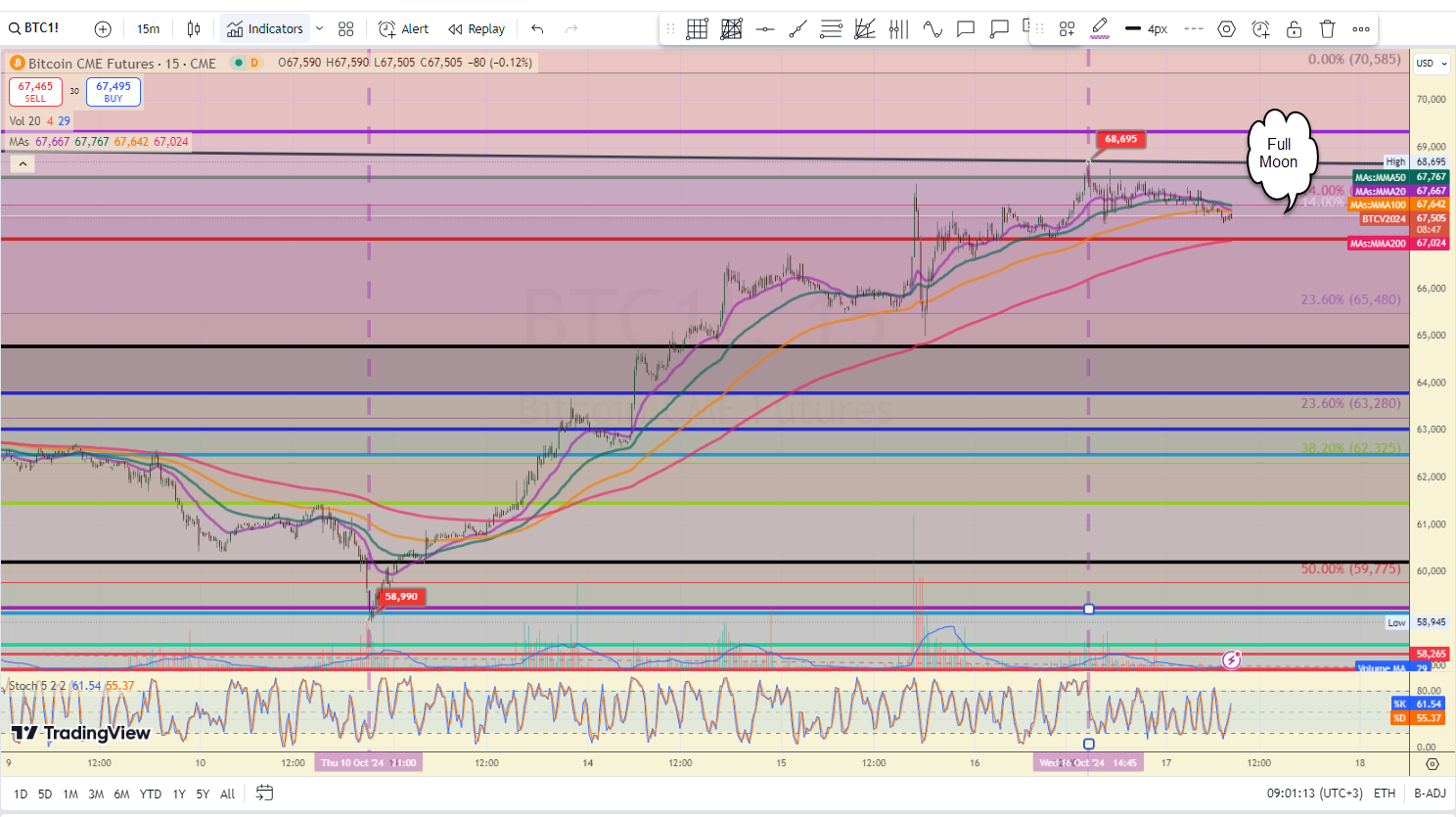Open the USD currency dropdown
Image resolution: width=1456 pixels, height=817 pixels.
point(1432,63)
